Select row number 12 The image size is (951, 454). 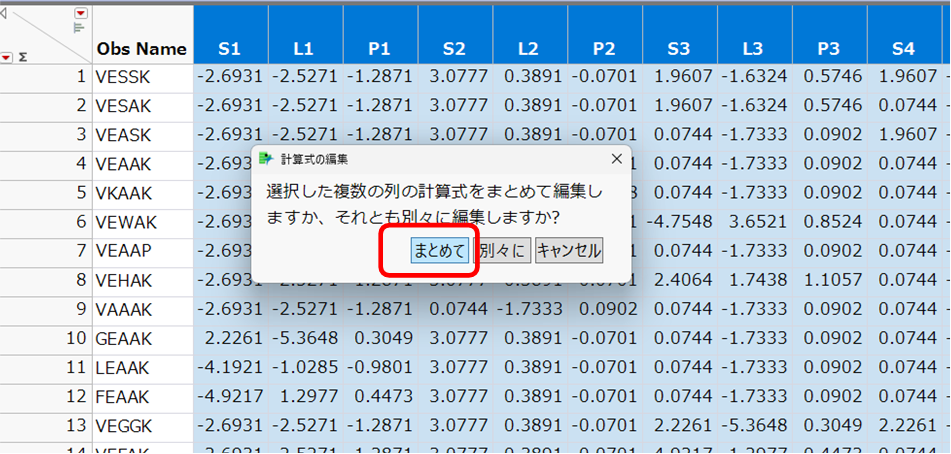45,397
